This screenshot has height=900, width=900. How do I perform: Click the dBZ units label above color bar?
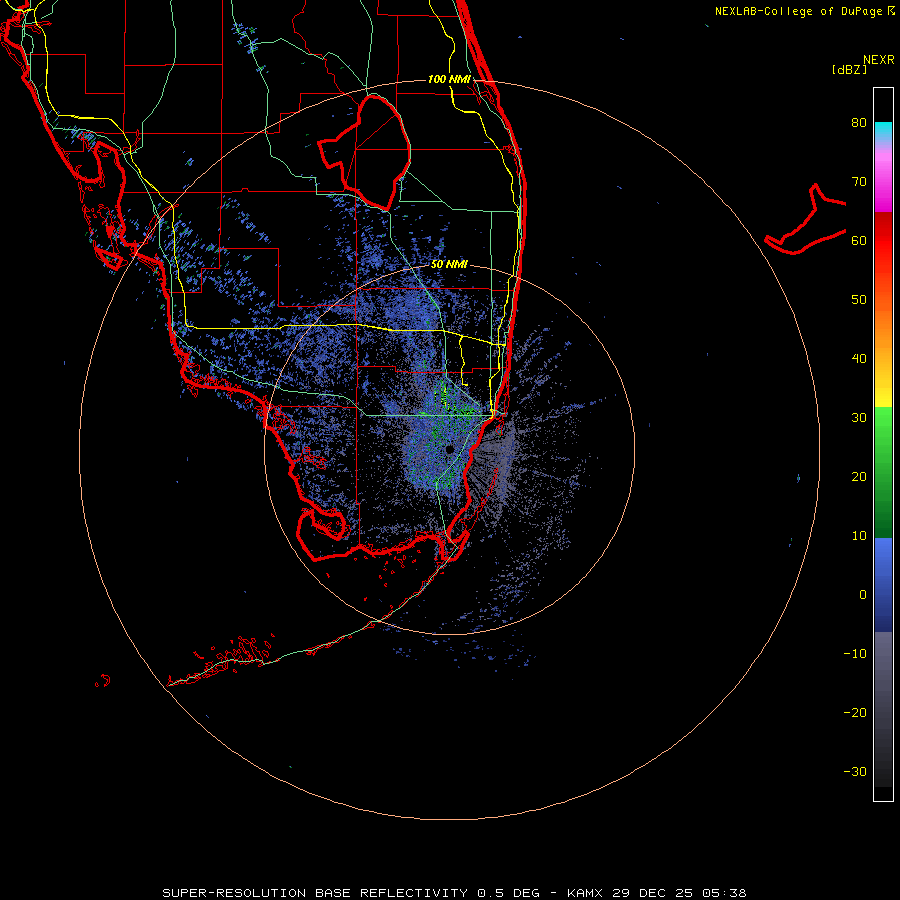[849, 70]
